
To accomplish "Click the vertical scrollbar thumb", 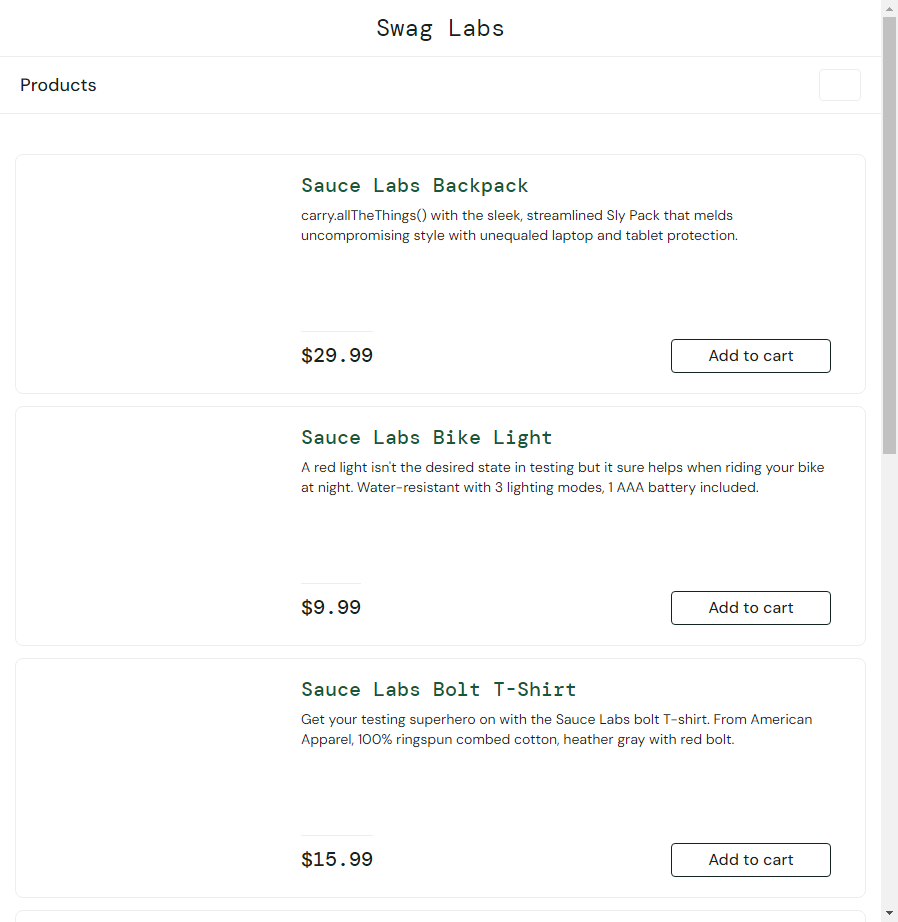I will click(889, 235).
